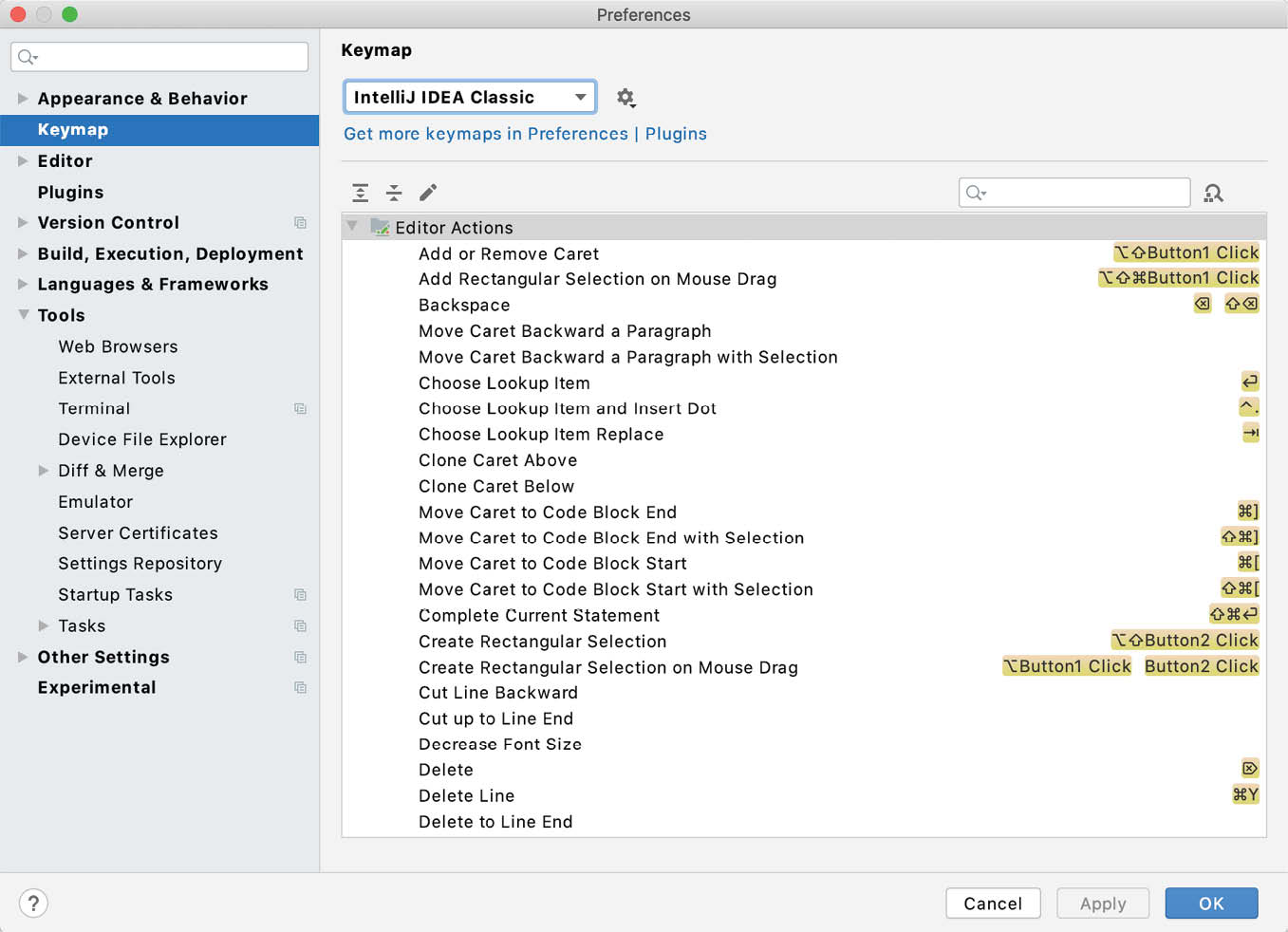Click the Apply button
This screenshot has height=932, width=1288.
[x=1103, y=904]
